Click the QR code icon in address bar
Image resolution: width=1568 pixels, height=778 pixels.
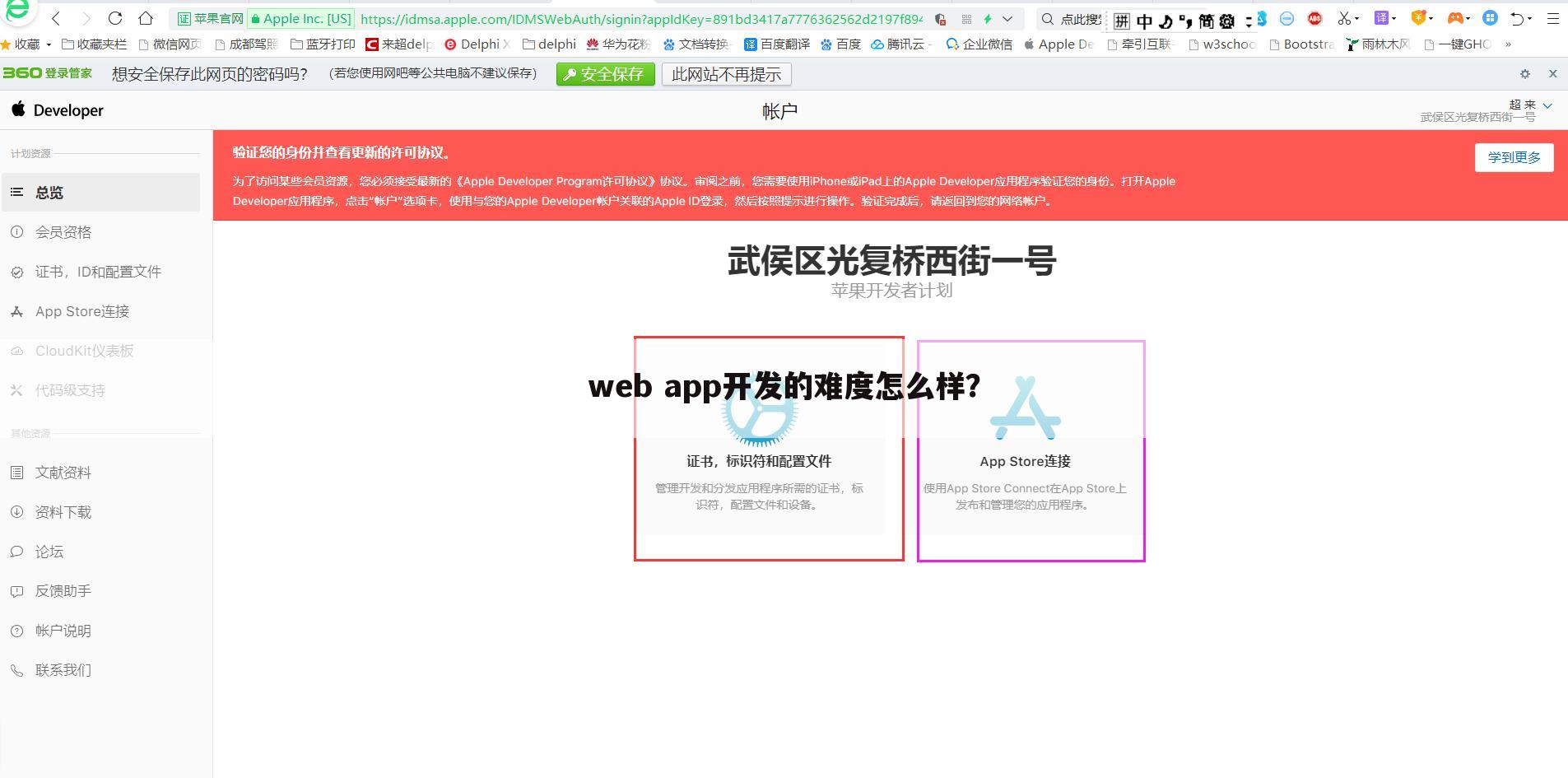pyautogui.click(x=966, y=19)
